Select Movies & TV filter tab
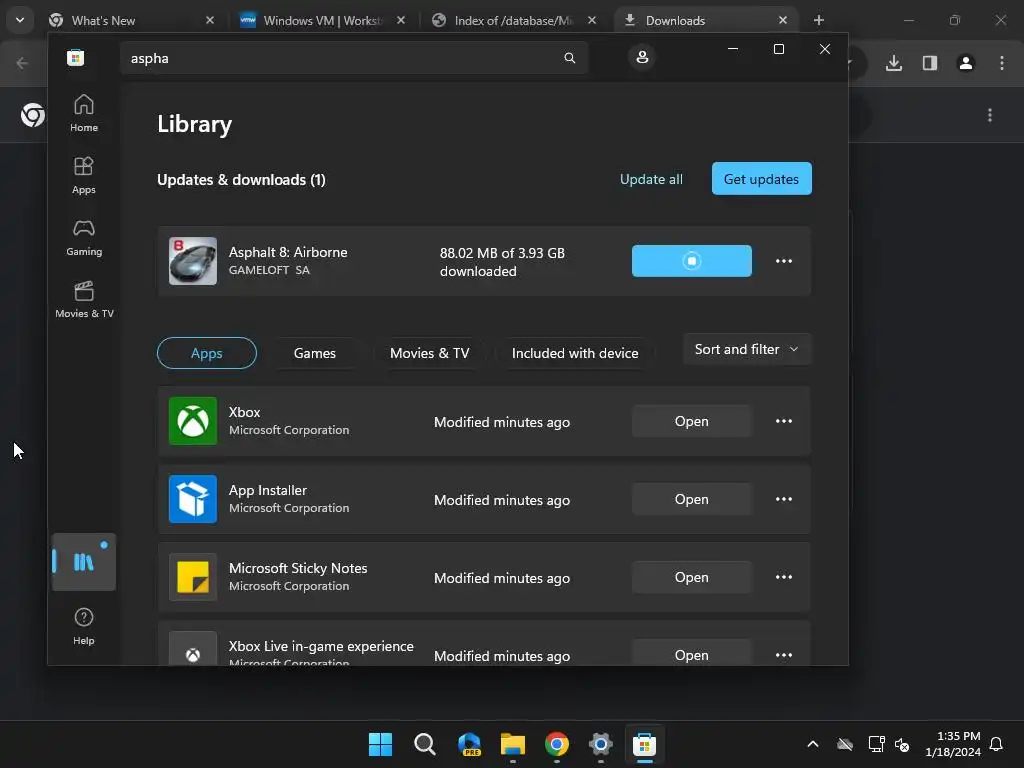This screenshot has height=768, width=1024. 430,353
